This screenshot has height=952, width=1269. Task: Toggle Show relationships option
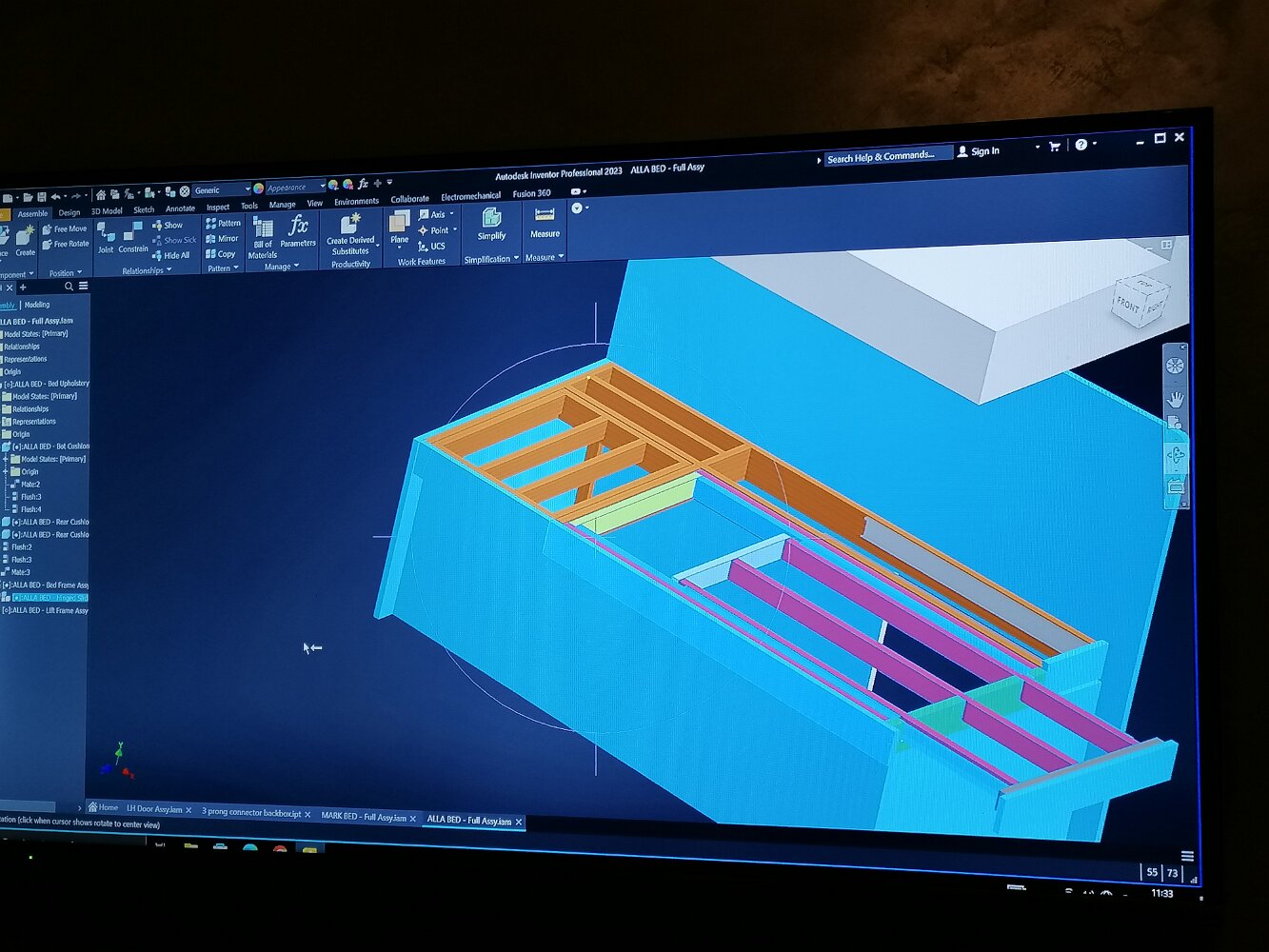pyautogui.click(x=168, y=226)
